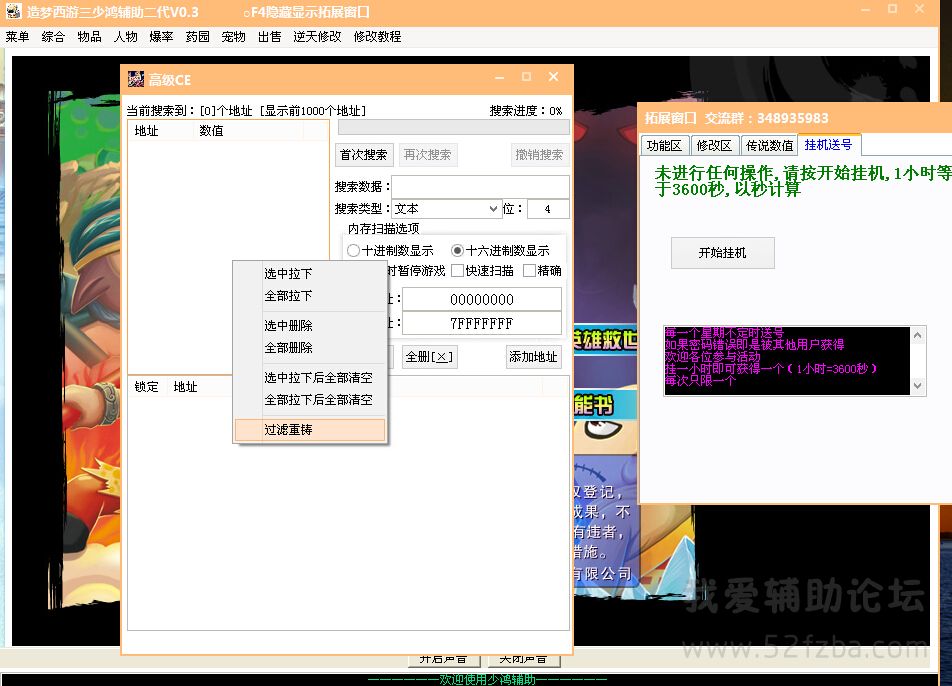Screen dimensions: 952x686
Task: Click the 添加地址 button
Action: point(533,357)
